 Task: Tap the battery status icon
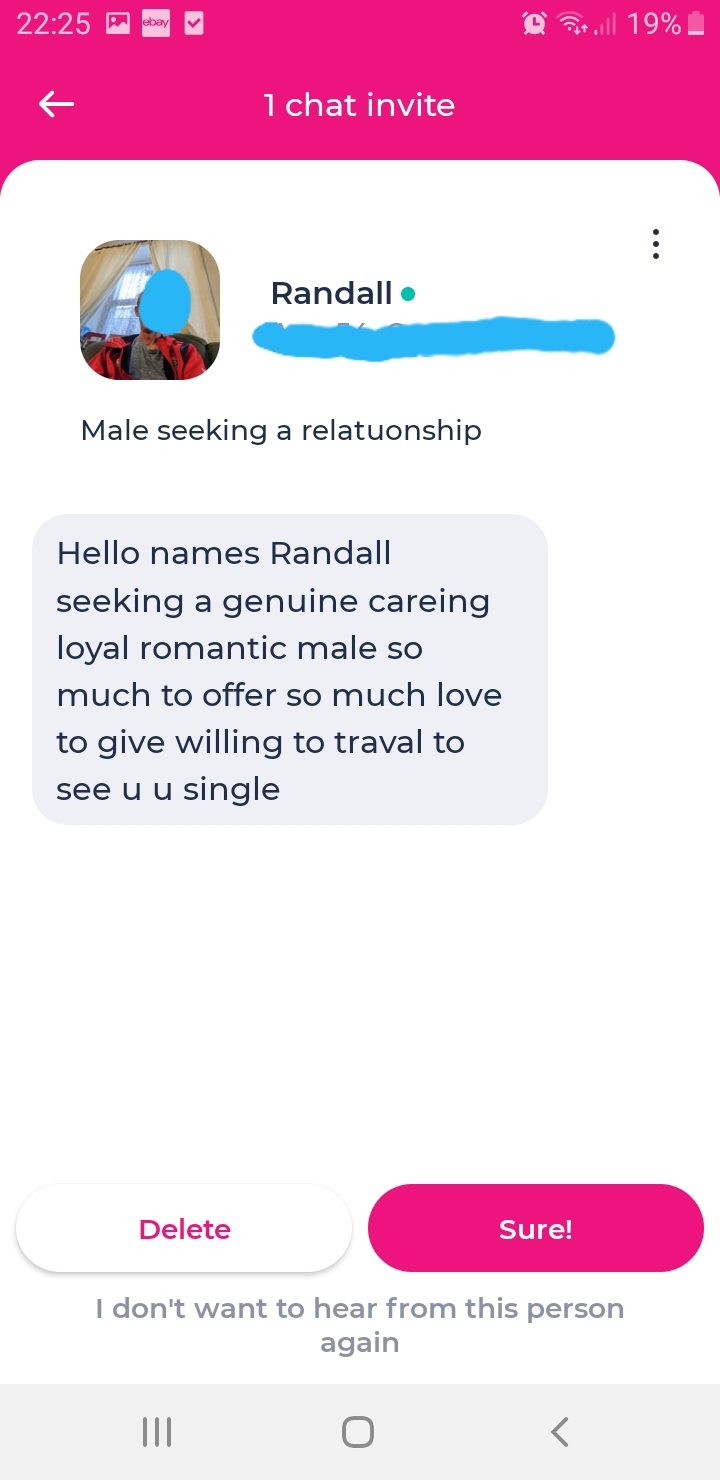[x=697, y=24]
